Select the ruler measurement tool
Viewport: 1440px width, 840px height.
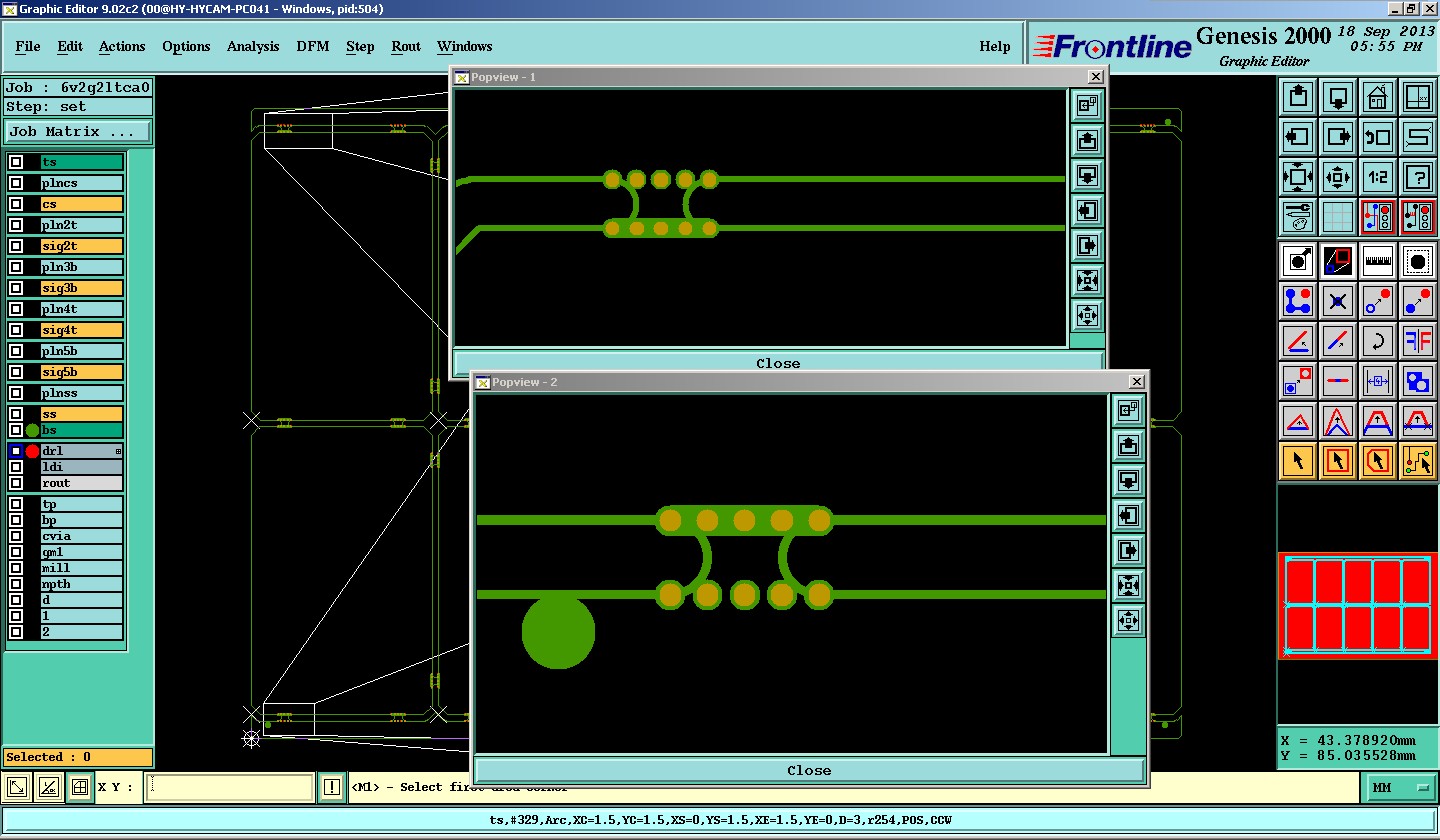click(1377, 261)
